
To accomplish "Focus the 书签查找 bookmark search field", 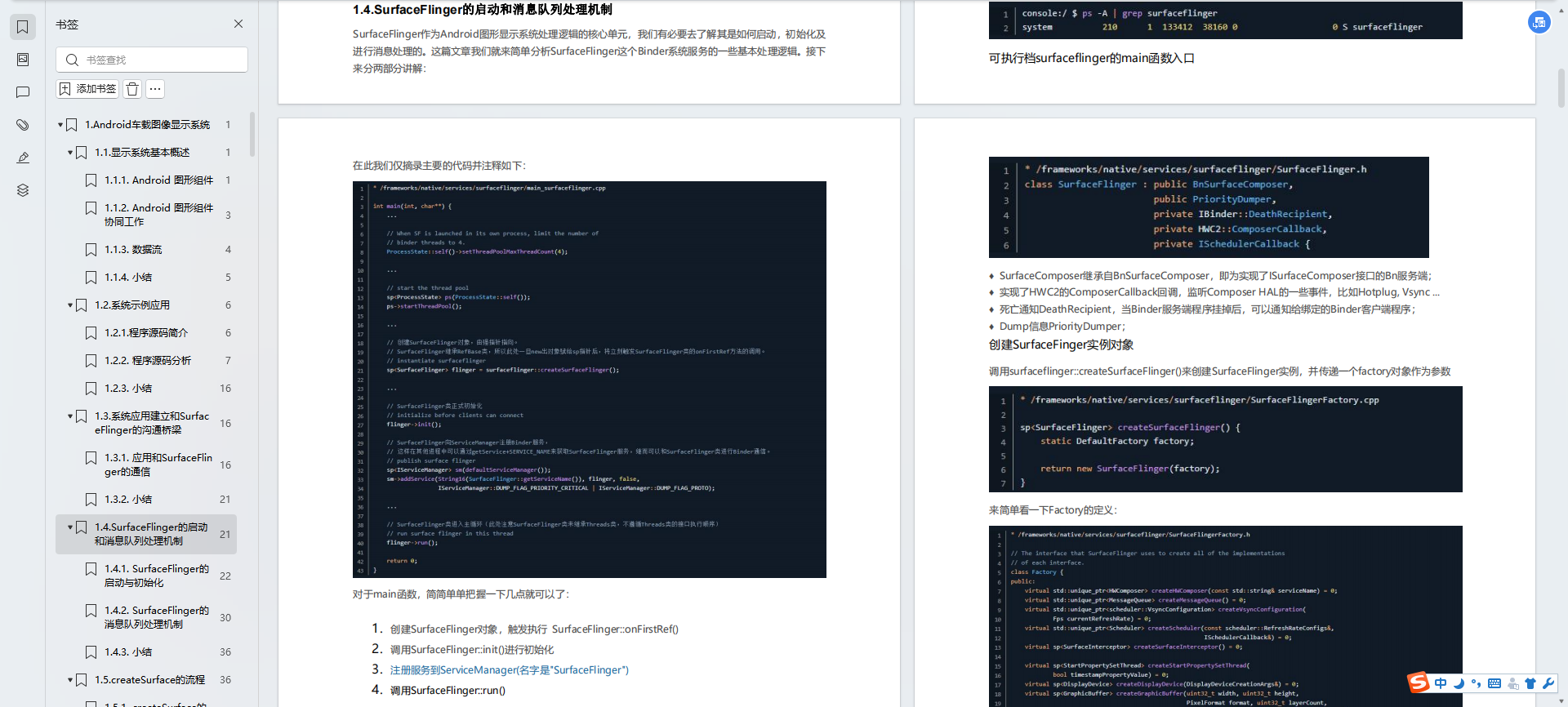I will (x=152, y=60).
